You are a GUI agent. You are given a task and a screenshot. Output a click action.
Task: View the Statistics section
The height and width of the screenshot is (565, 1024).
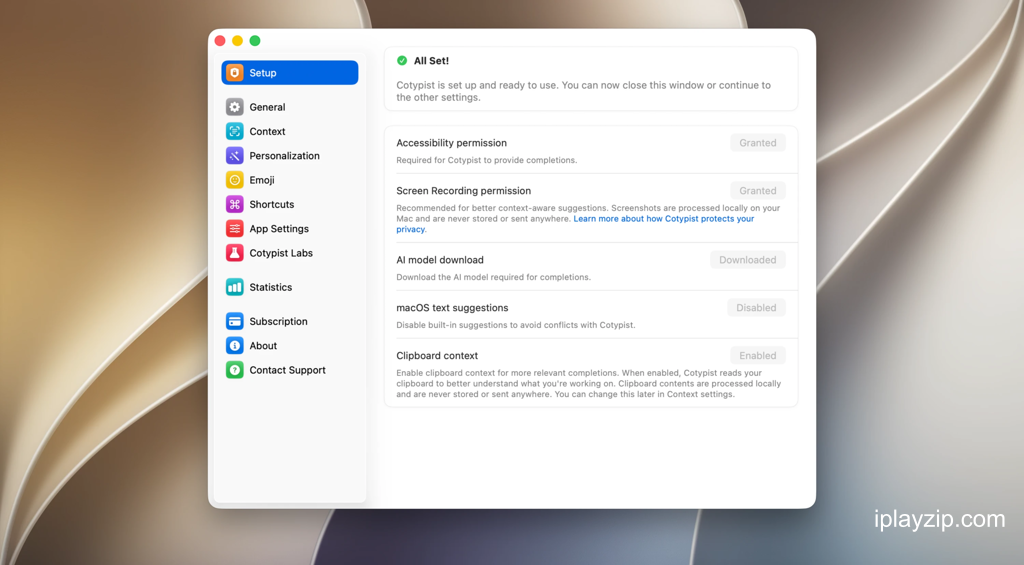(289, 287)
